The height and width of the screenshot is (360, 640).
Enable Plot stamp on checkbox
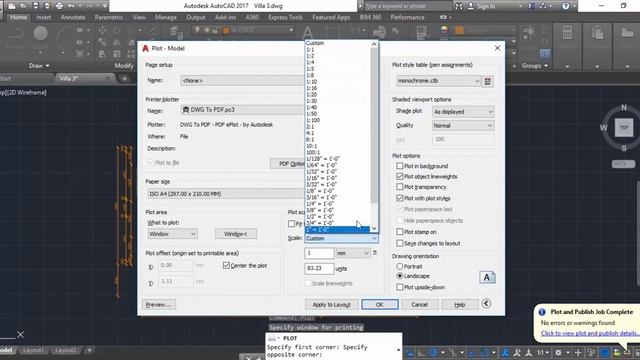[x=400, y=232]
